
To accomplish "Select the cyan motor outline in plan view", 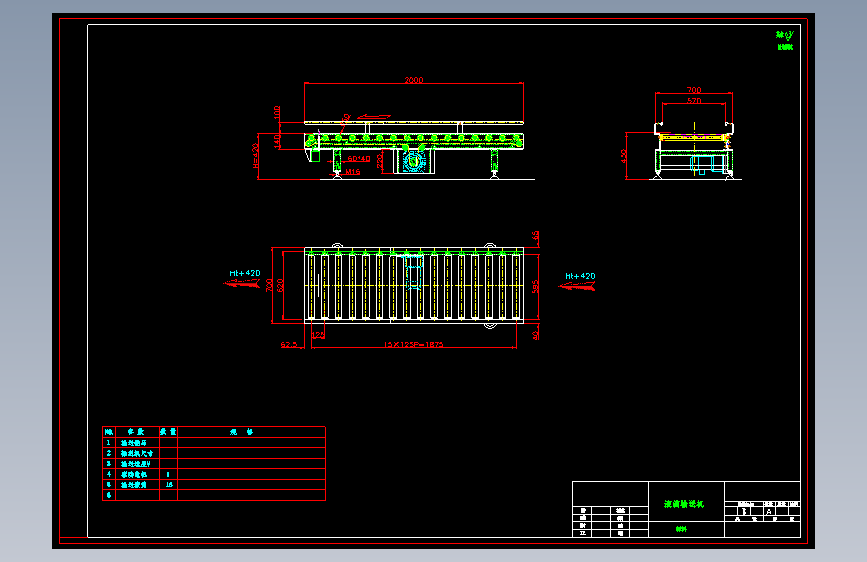I will [414, 274].
